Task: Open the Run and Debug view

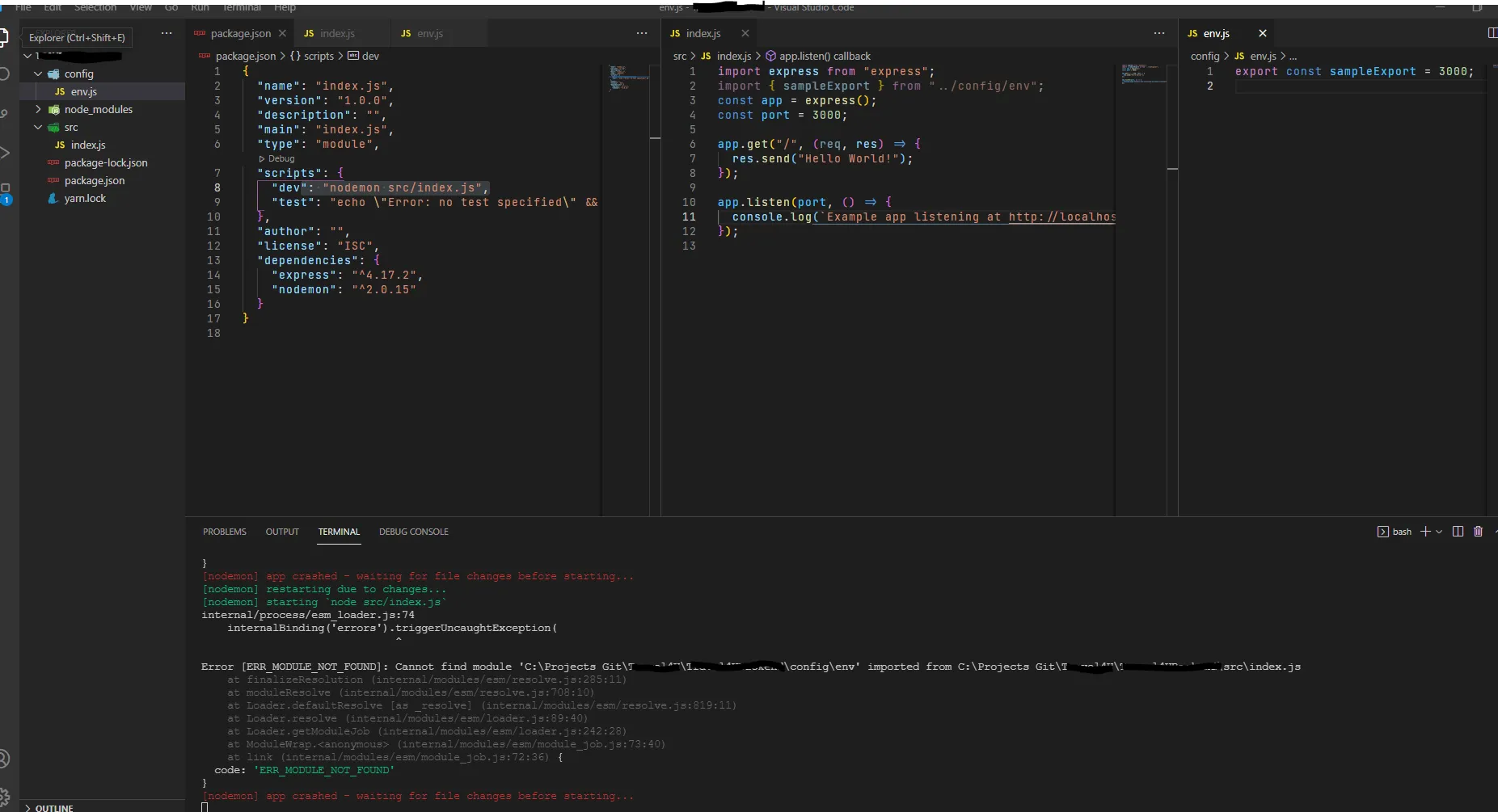Action: 4,153
